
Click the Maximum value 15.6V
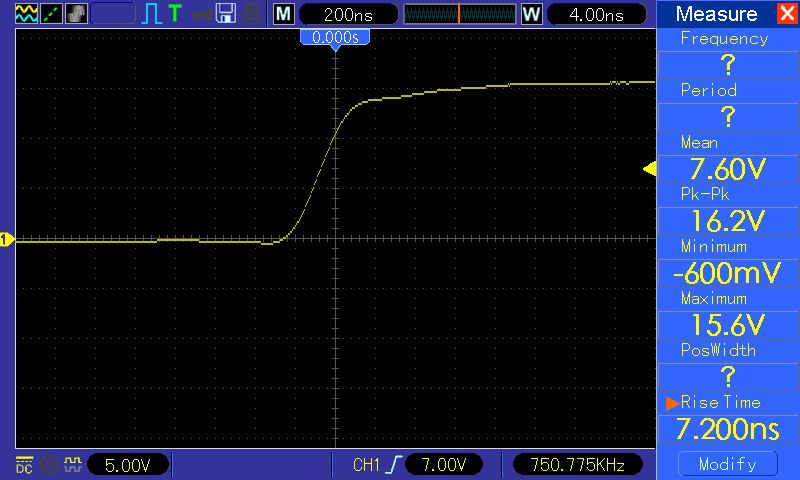(728, 324)
